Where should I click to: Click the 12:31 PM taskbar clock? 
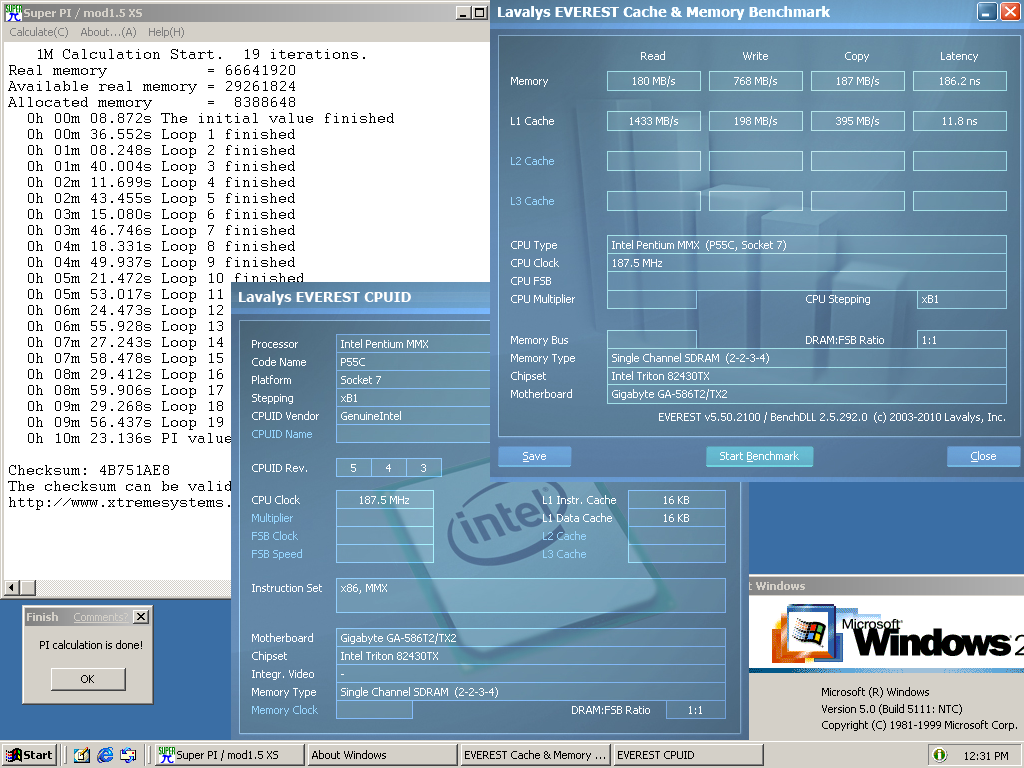[x=986, y=756]
